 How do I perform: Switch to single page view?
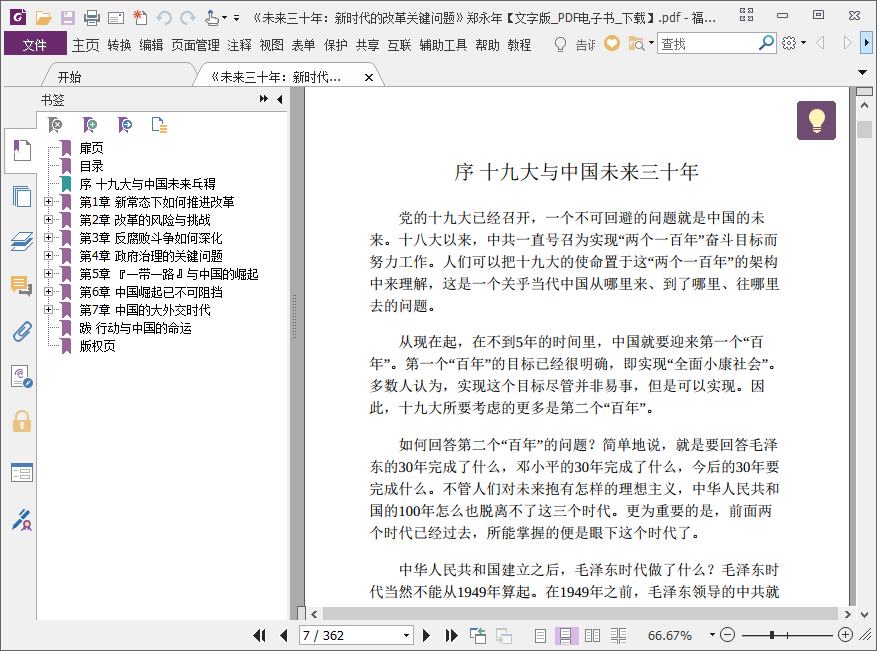tap(540, 636)
